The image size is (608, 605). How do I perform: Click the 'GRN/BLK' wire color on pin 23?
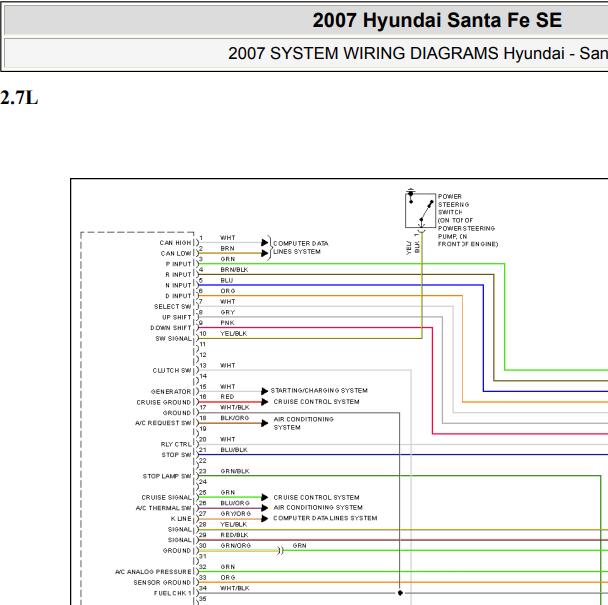coord(235,471)
